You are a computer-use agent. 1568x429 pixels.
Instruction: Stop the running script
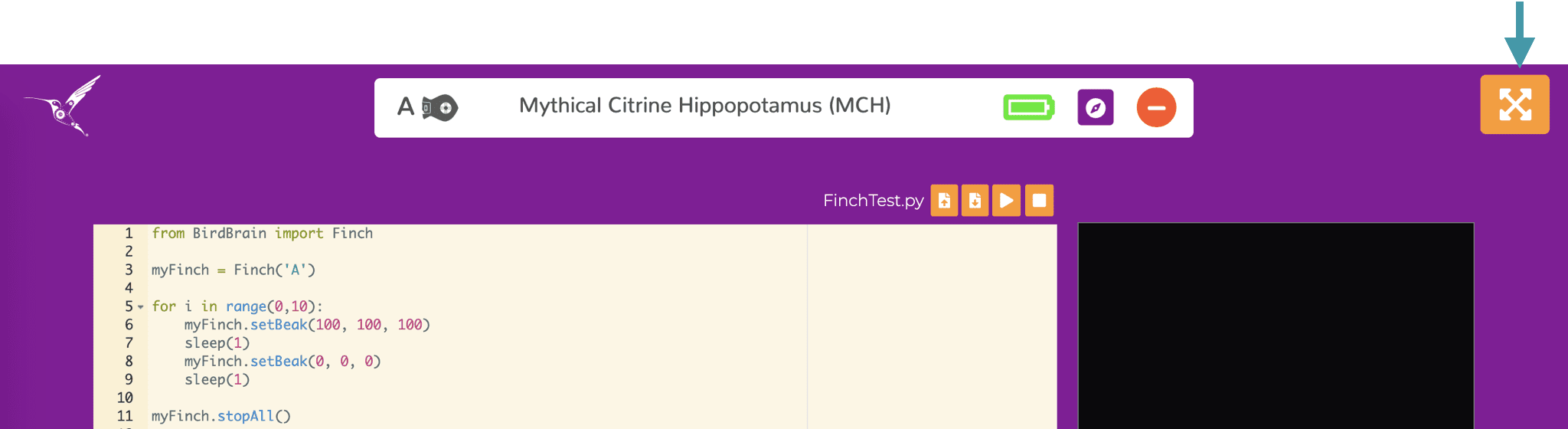point(1039,201)
